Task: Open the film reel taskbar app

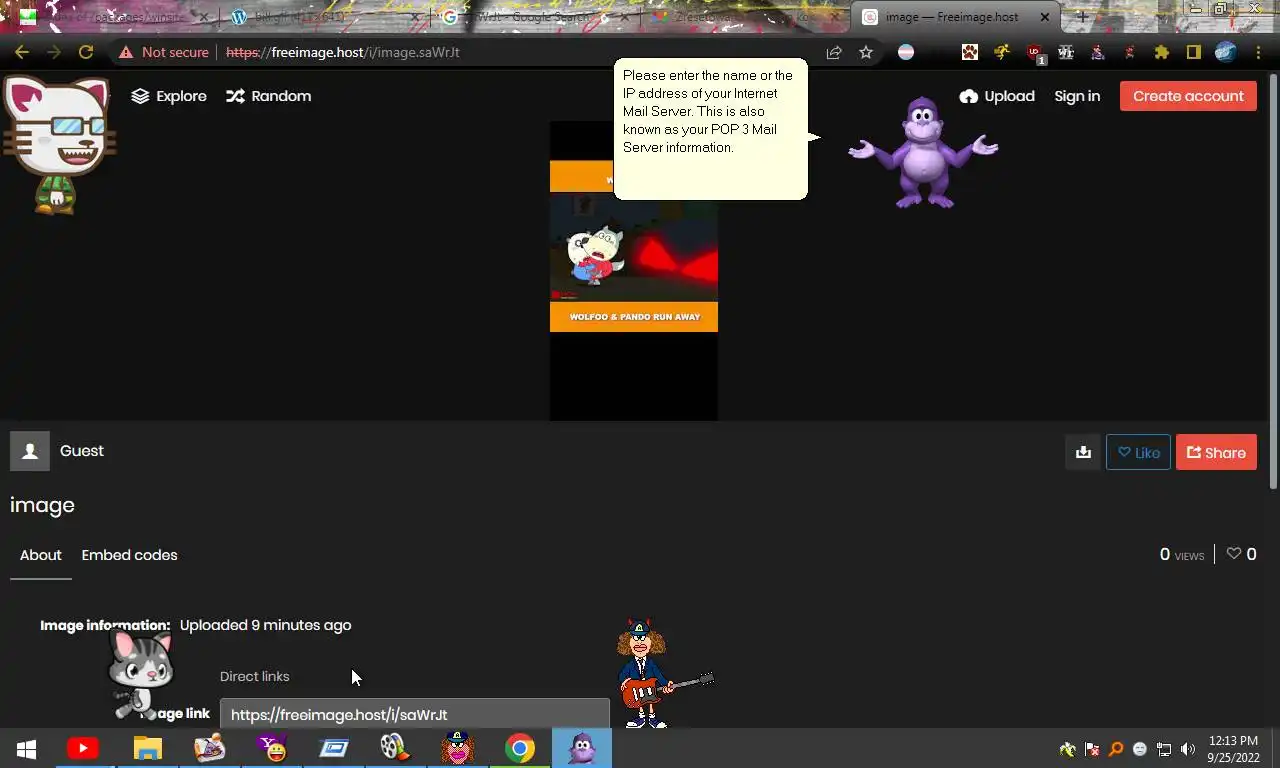Action: 395,749
